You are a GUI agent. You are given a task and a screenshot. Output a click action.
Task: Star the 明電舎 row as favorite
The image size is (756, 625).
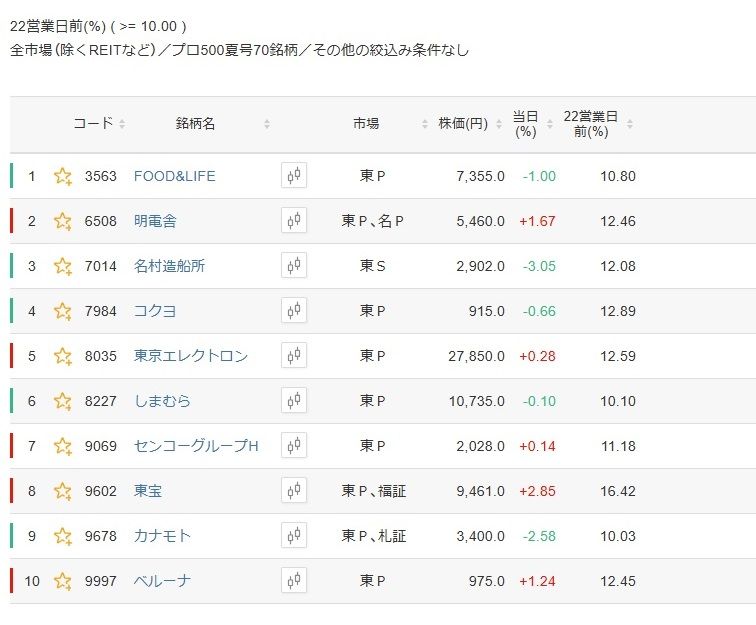click(x=63, y=221)
